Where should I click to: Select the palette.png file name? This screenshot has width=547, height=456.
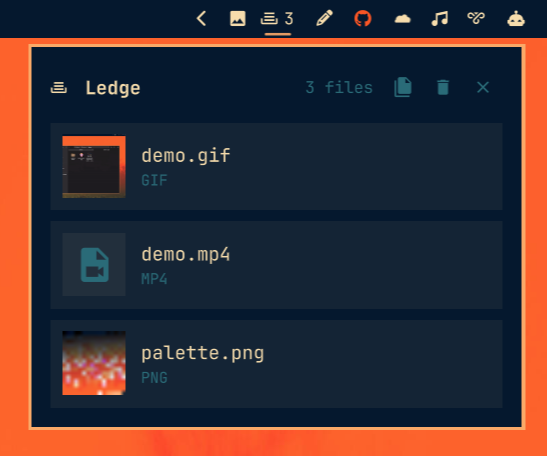(x=203, y=353)
